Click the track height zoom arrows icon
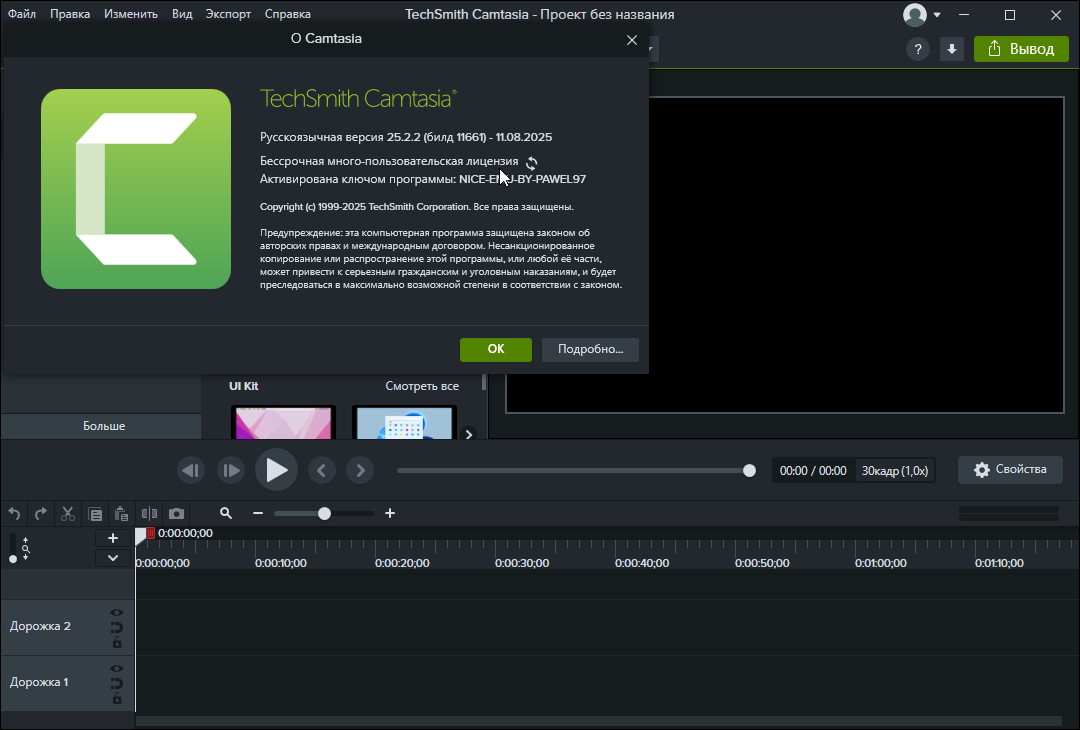This screenshot has height=730, width=1080. click(x=25, y=548)
